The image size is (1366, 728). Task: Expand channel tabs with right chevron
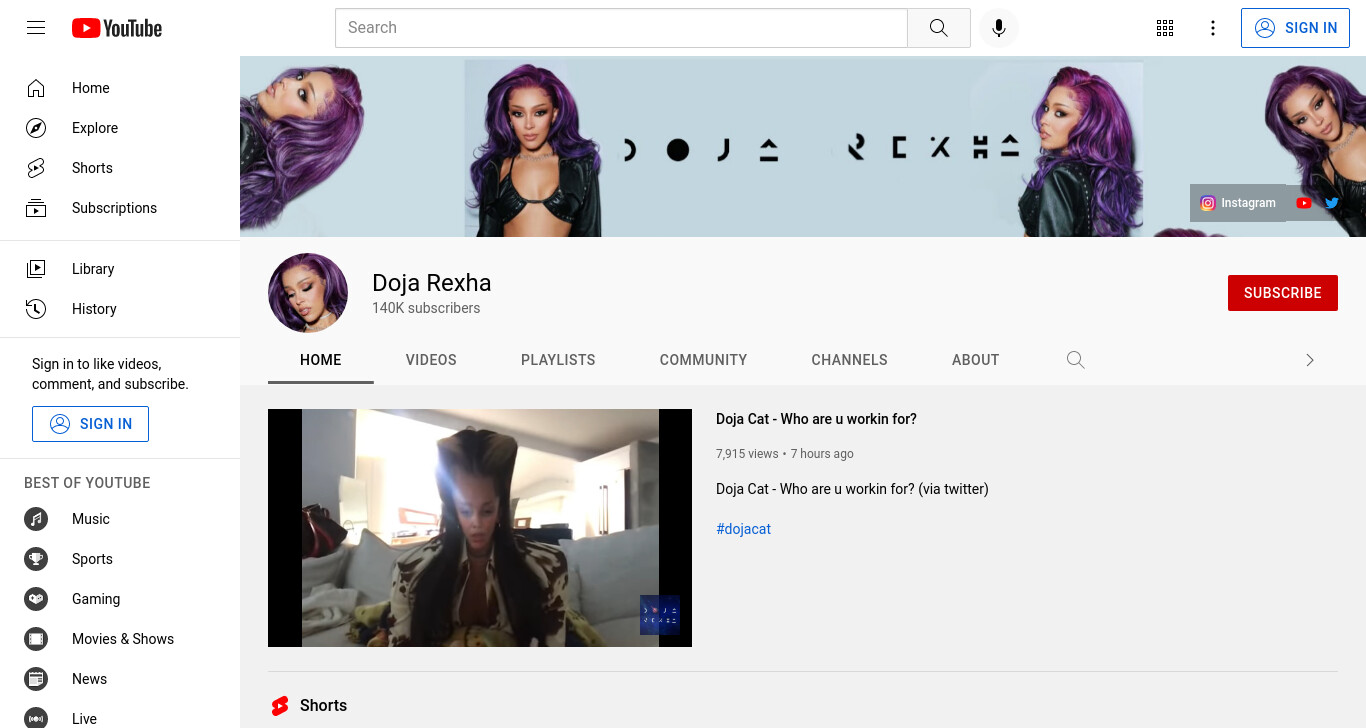pyautogui.click(x=1310, y=360)
